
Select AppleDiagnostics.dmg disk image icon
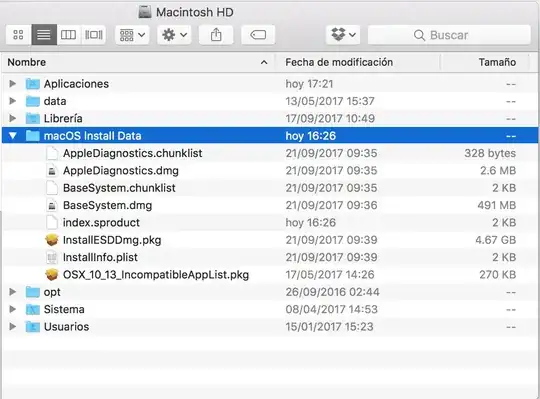click(52, 171)
